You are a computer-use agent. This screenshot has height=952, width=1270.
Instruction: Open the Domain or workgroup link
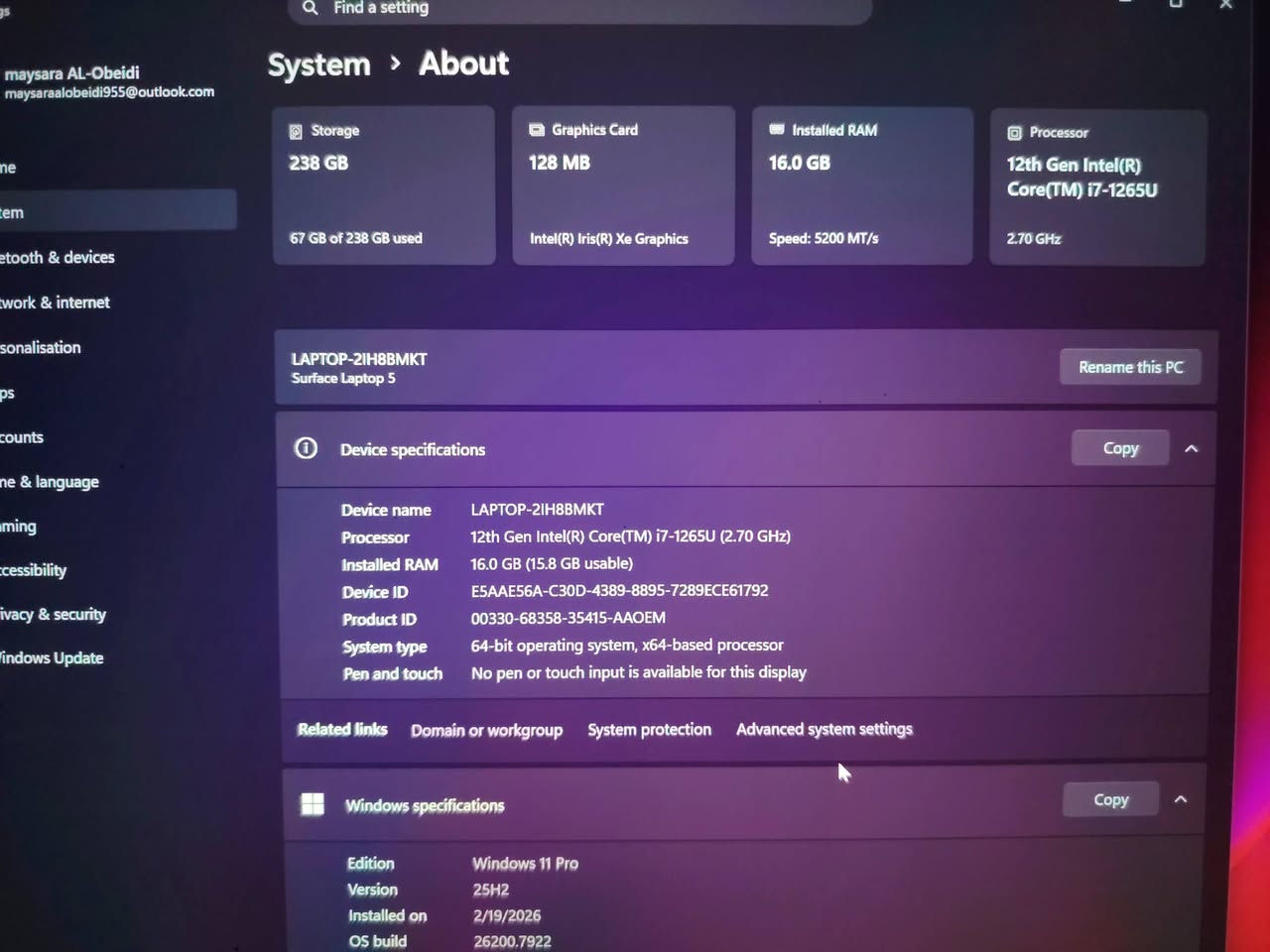pyautogui.click(x=486, y=730)
